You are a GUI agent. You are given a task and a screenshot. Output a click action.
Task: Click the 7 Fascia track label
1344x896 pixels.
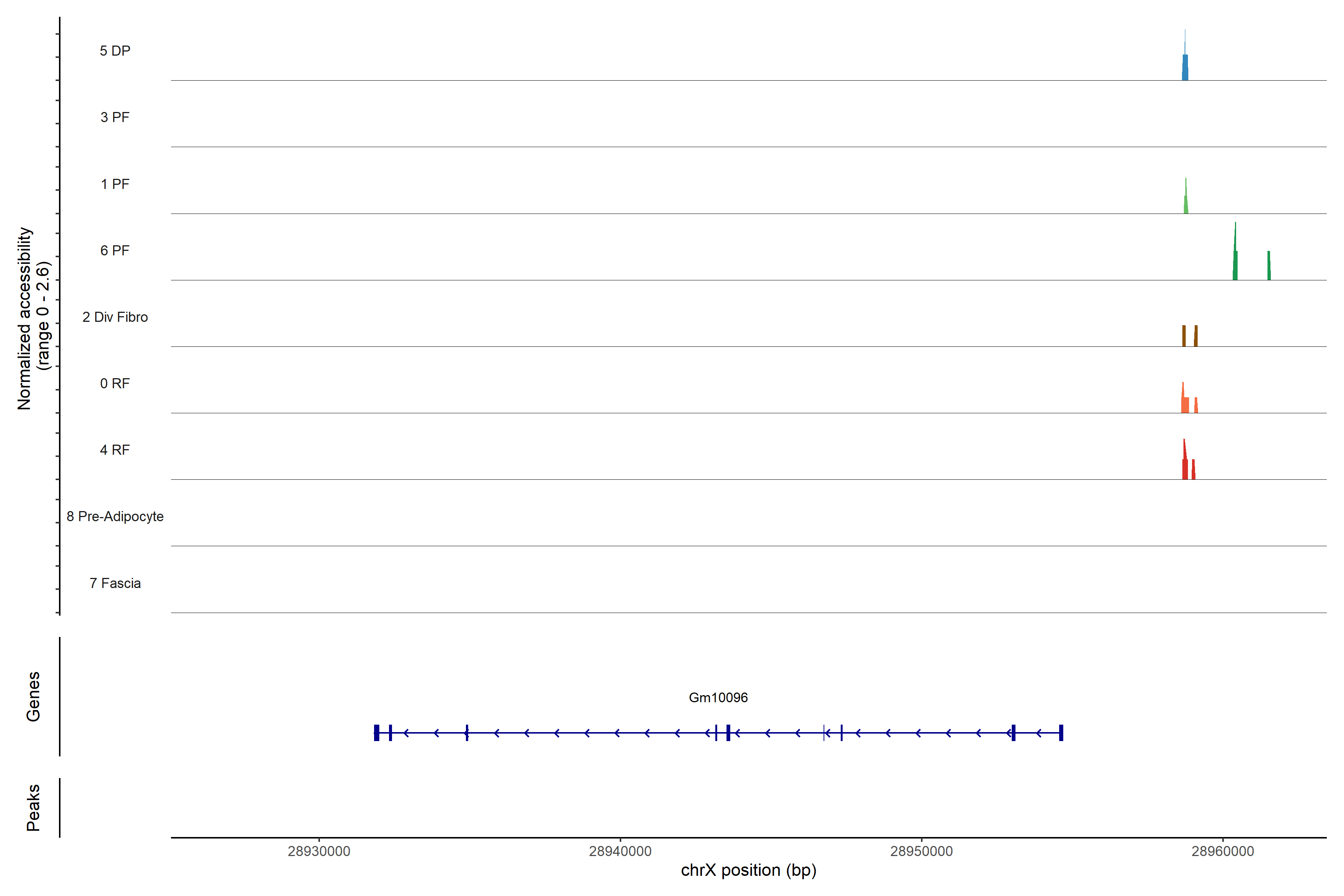click(115, 583)
